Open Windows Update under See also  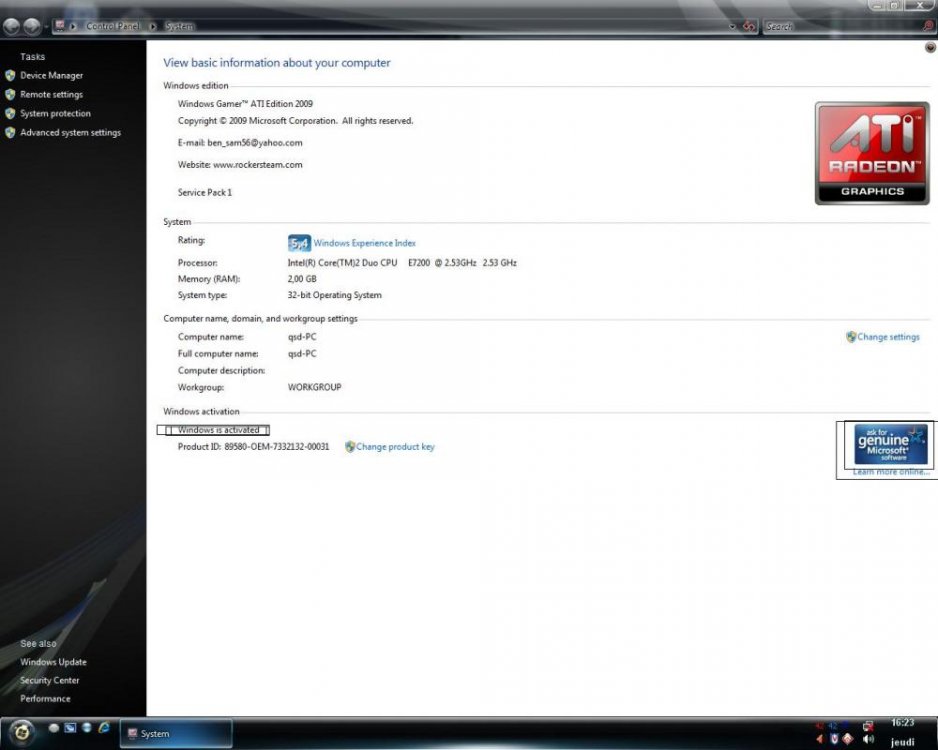(53, 662)
